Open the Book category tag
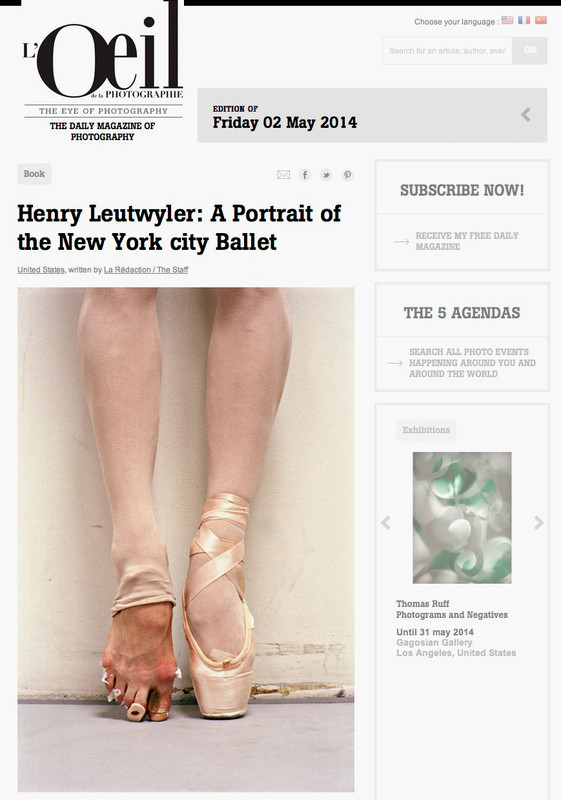 point(34,174)
